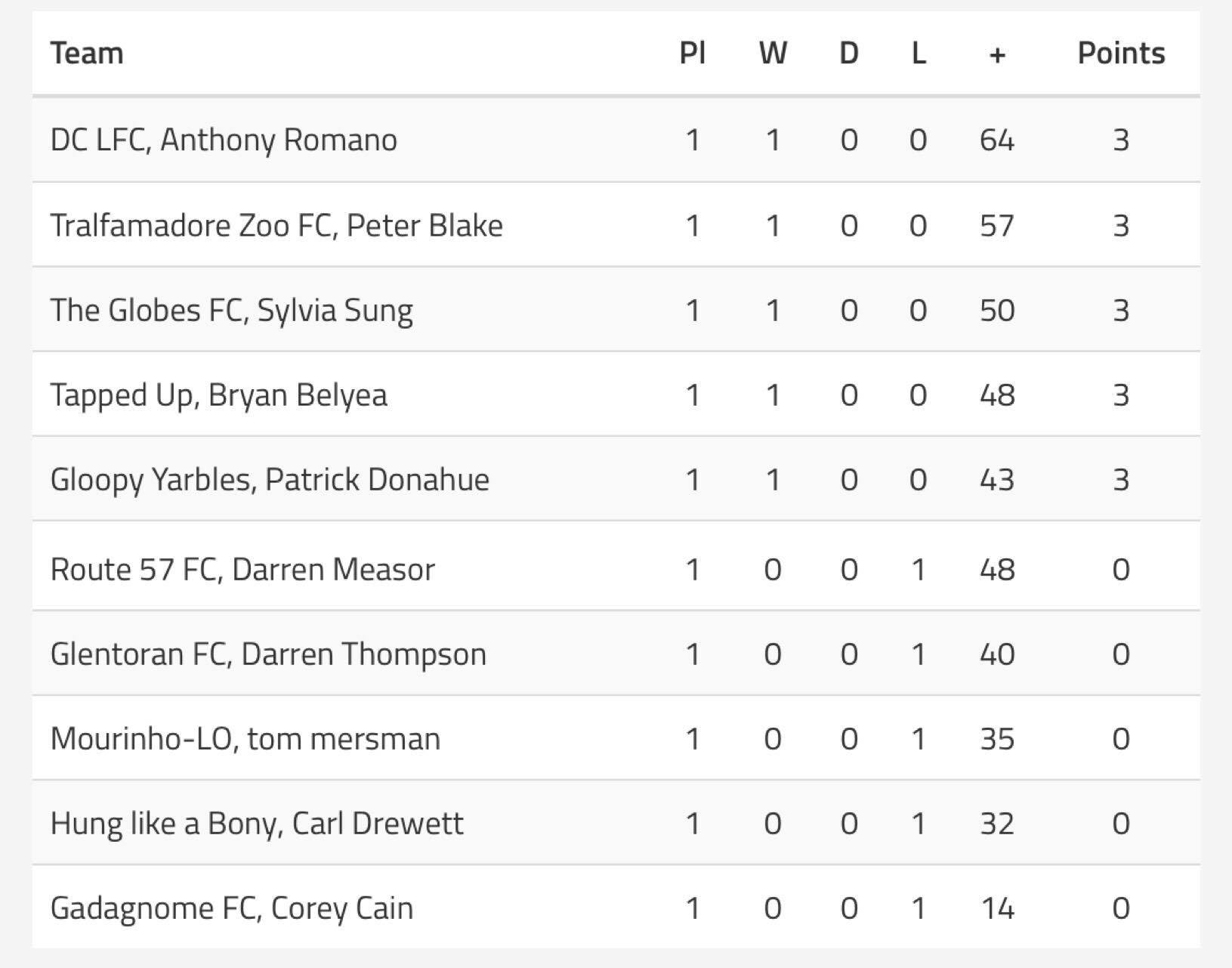Open Tralfamadore Zoo FC, Peter Blake row
Viewport: 1232px width, 968px height.
pyautogui.click(x=616, y=225)
